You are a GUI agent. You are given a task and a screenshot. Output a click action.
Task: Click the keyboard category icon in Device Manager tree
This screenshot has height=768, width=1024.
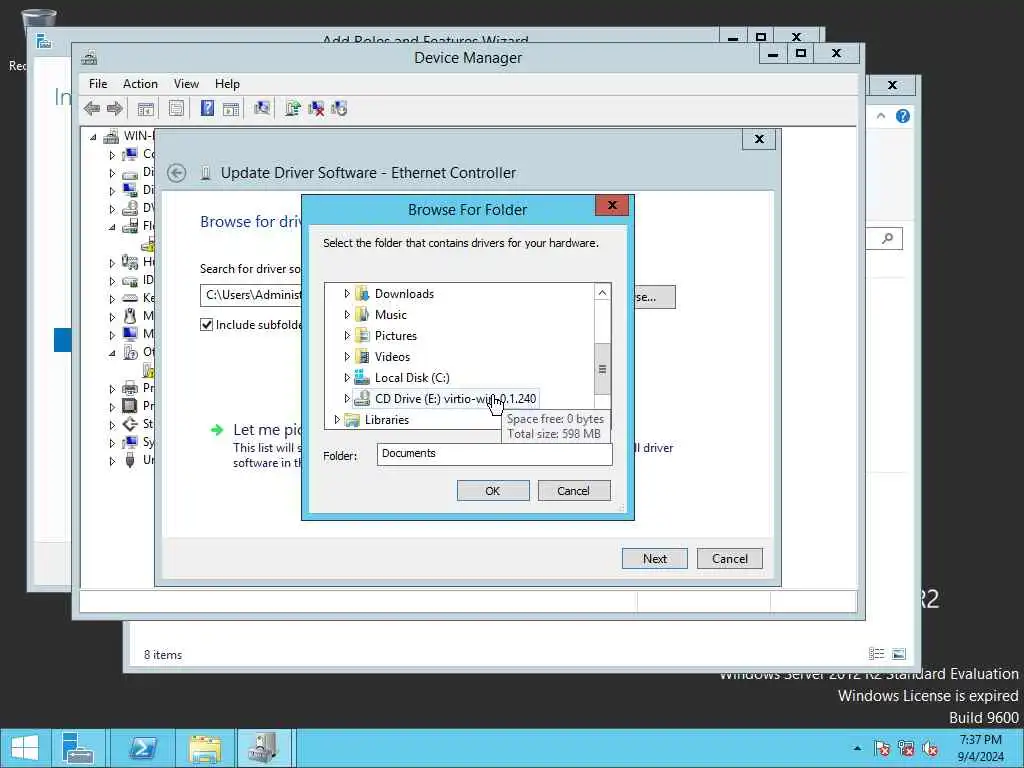pos(130,298)
